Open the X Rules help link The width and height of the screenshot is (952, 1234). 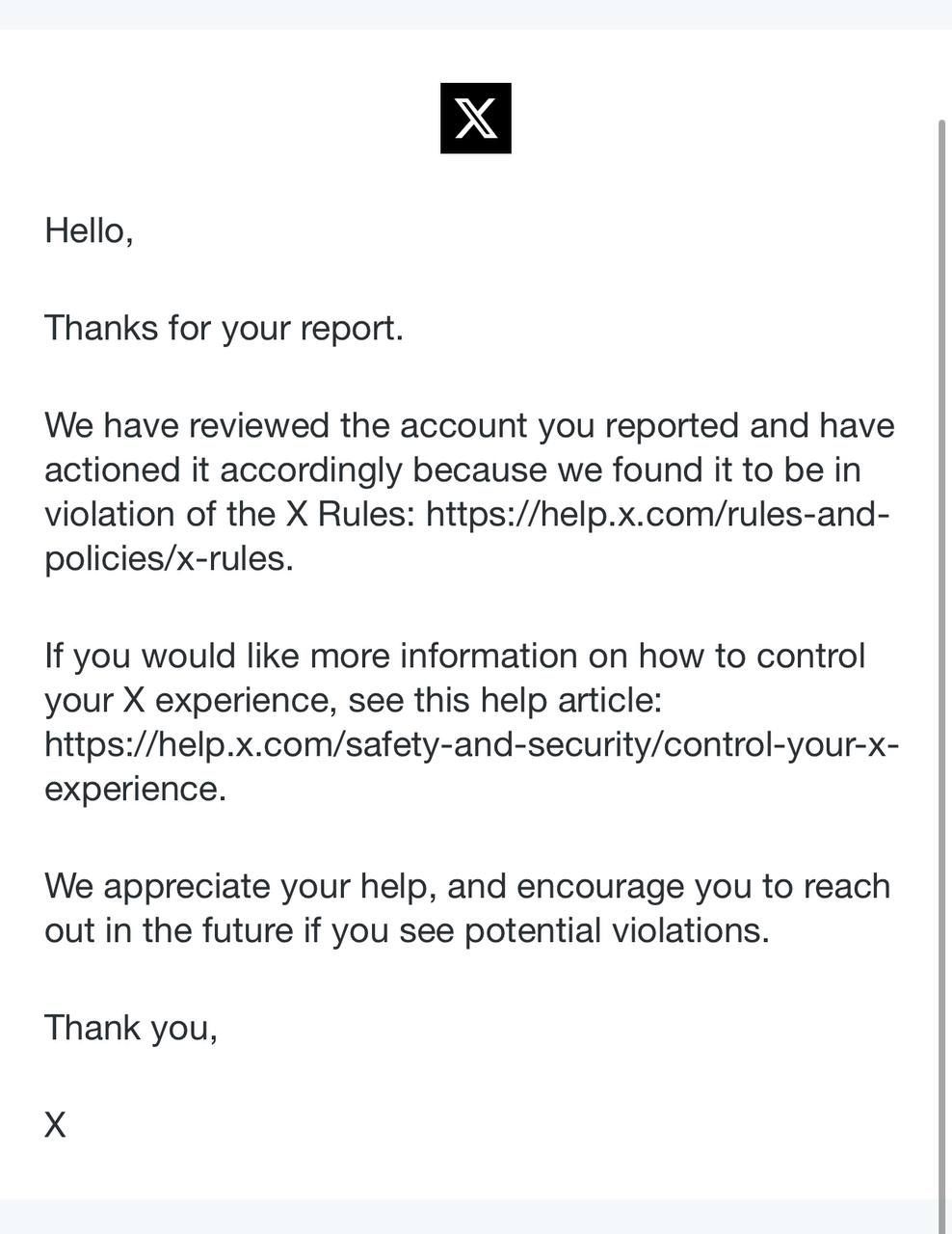[657, 514]
